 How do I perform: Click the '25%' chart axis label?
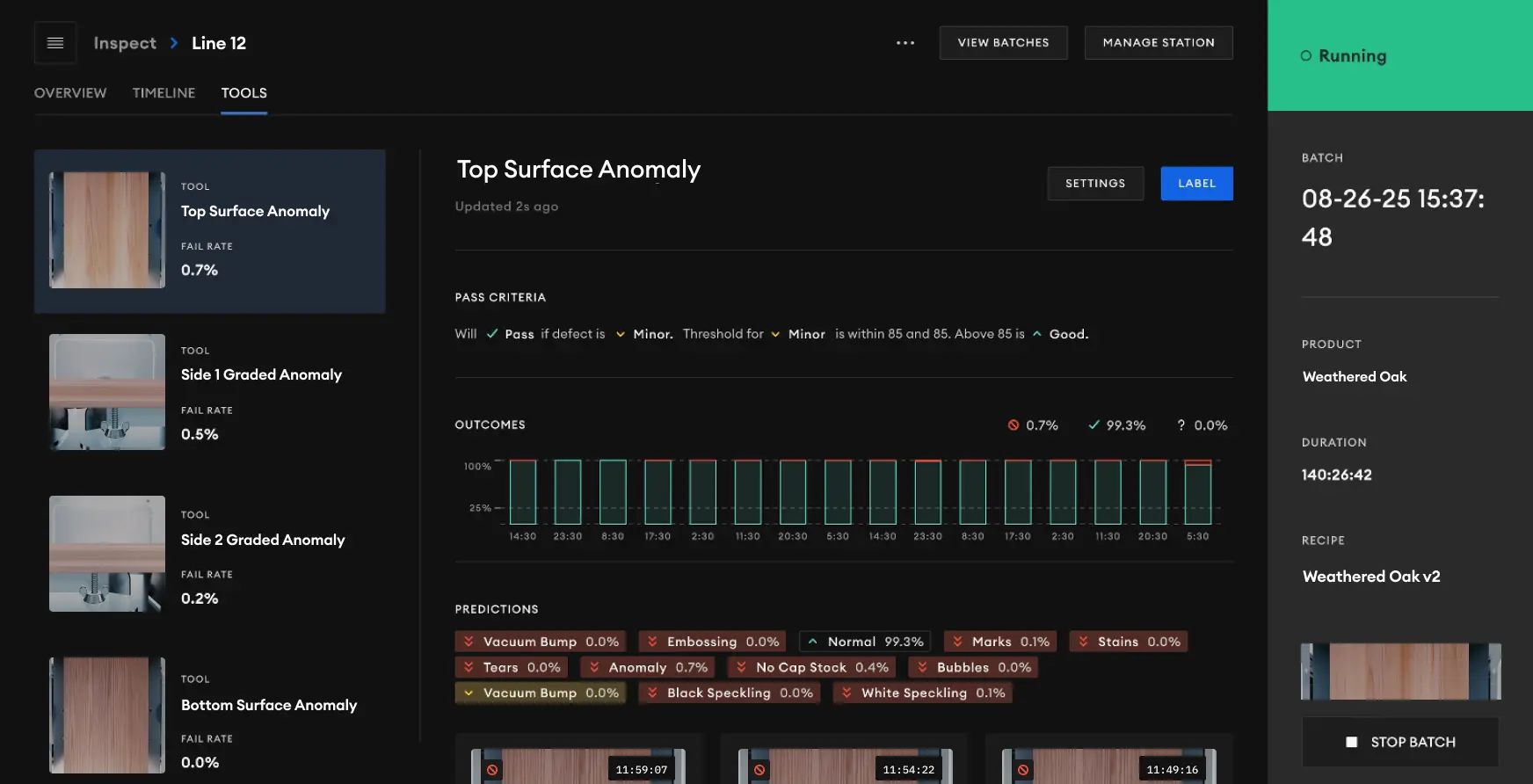[x=480, y=508]
